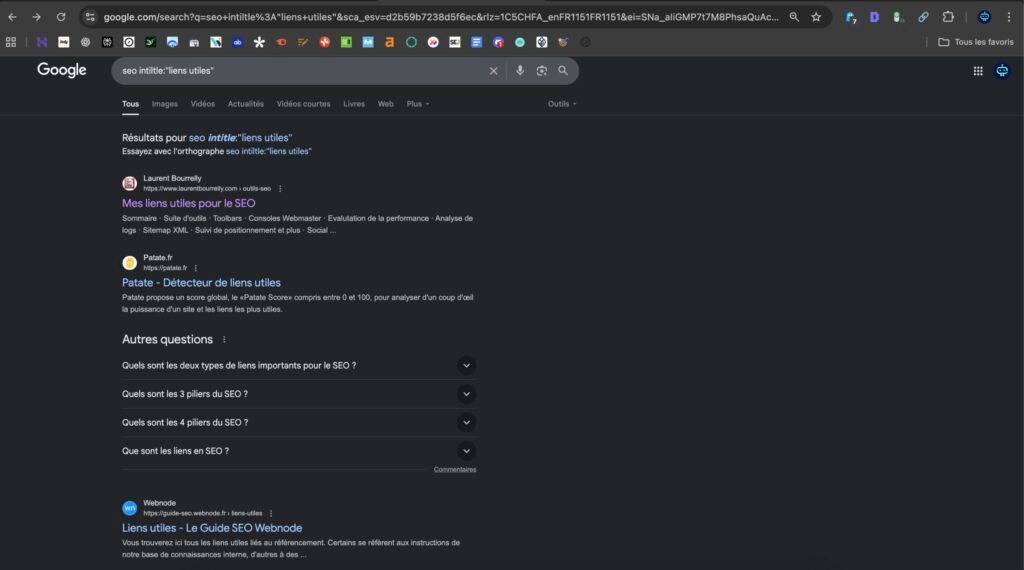The width and height of the screenshot is (1024, 570).
Task: Open the Outils dropdown
Action: pos(562,104)
